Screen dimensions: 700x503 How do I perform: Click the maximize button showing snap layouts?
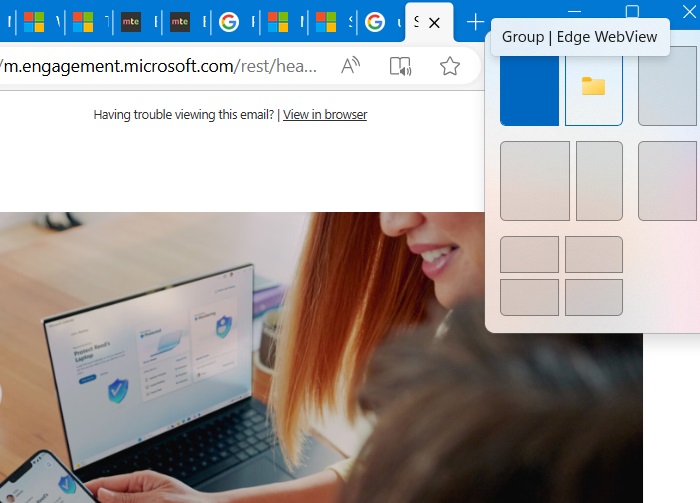(x=632, y=11)
